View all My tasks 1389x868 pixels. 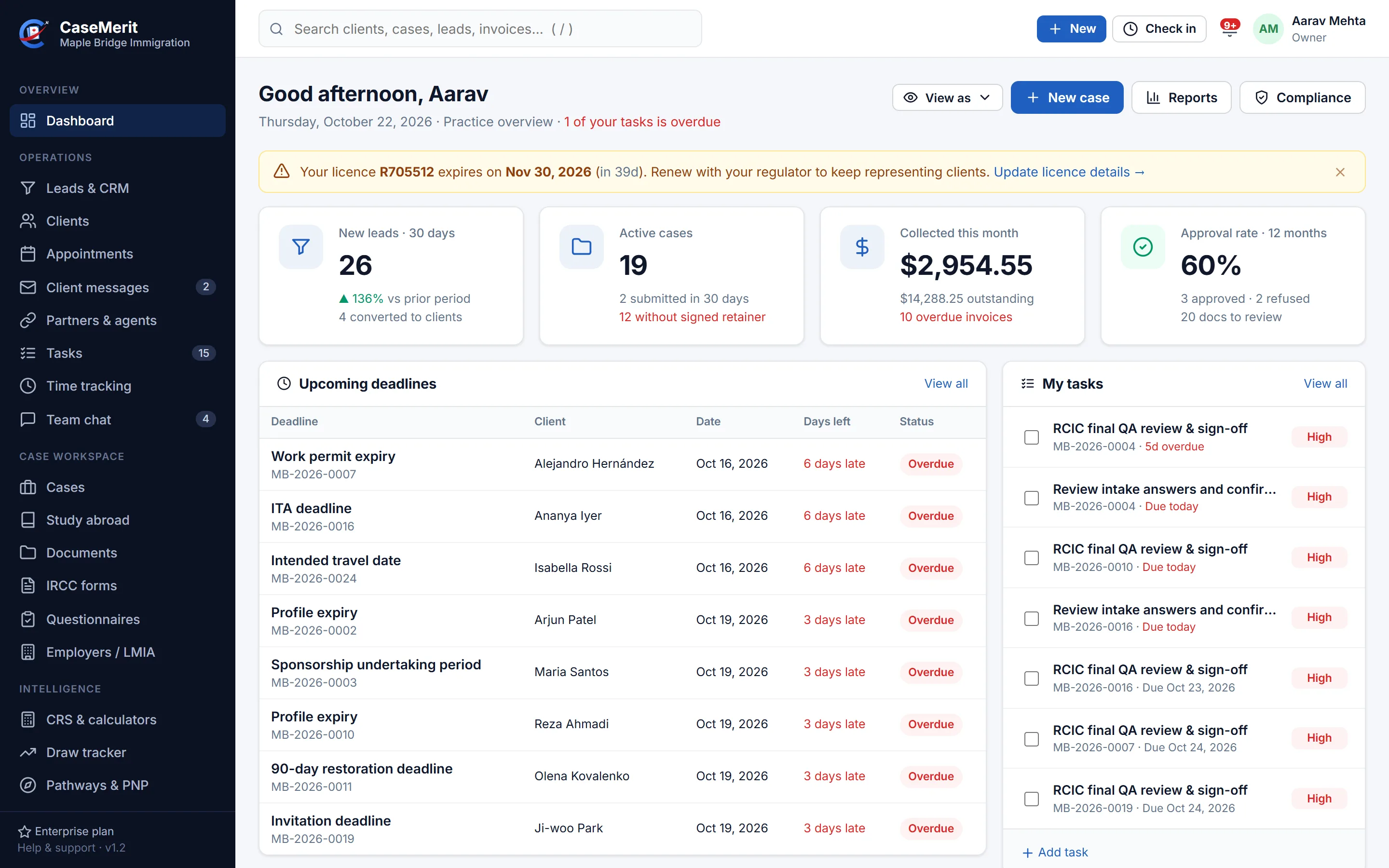point(1325,383)
